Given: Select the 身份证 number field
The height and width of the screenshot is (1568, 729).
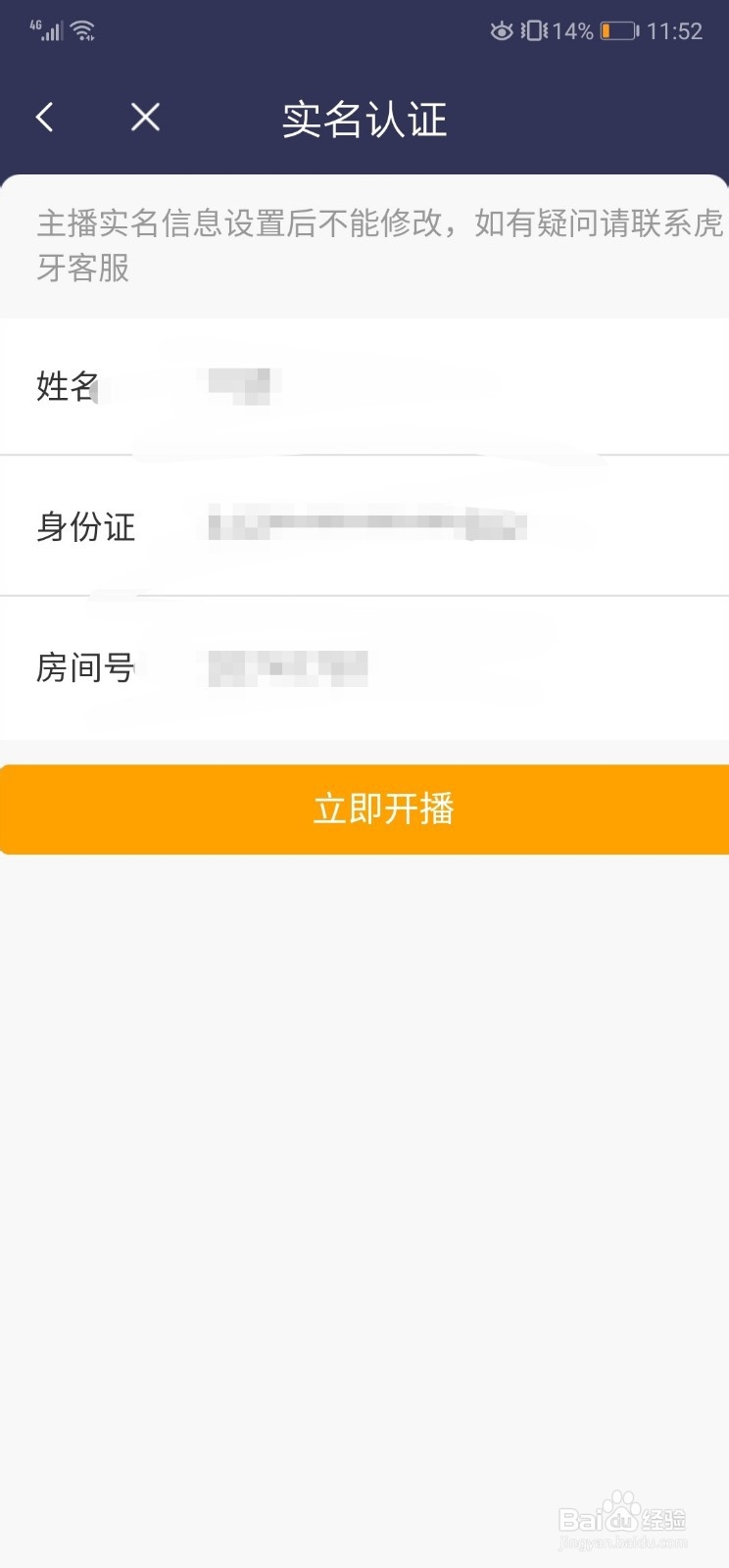Looking at the screenshot, I should click(x=364, y=526).
